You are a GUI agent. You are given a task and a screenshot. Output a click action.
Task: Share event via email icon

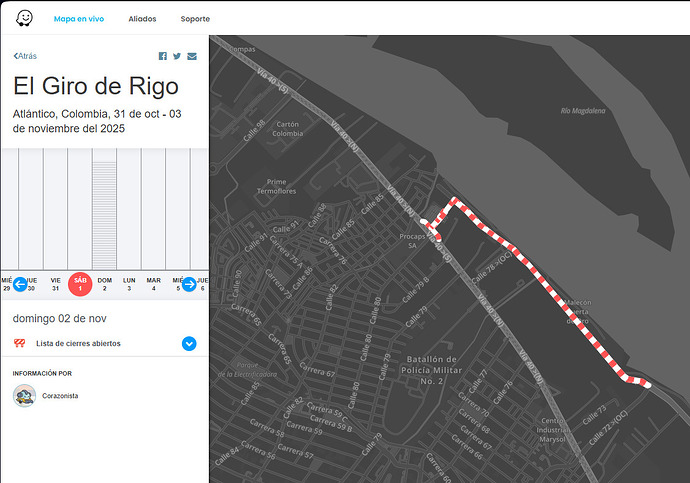point(192,56)
